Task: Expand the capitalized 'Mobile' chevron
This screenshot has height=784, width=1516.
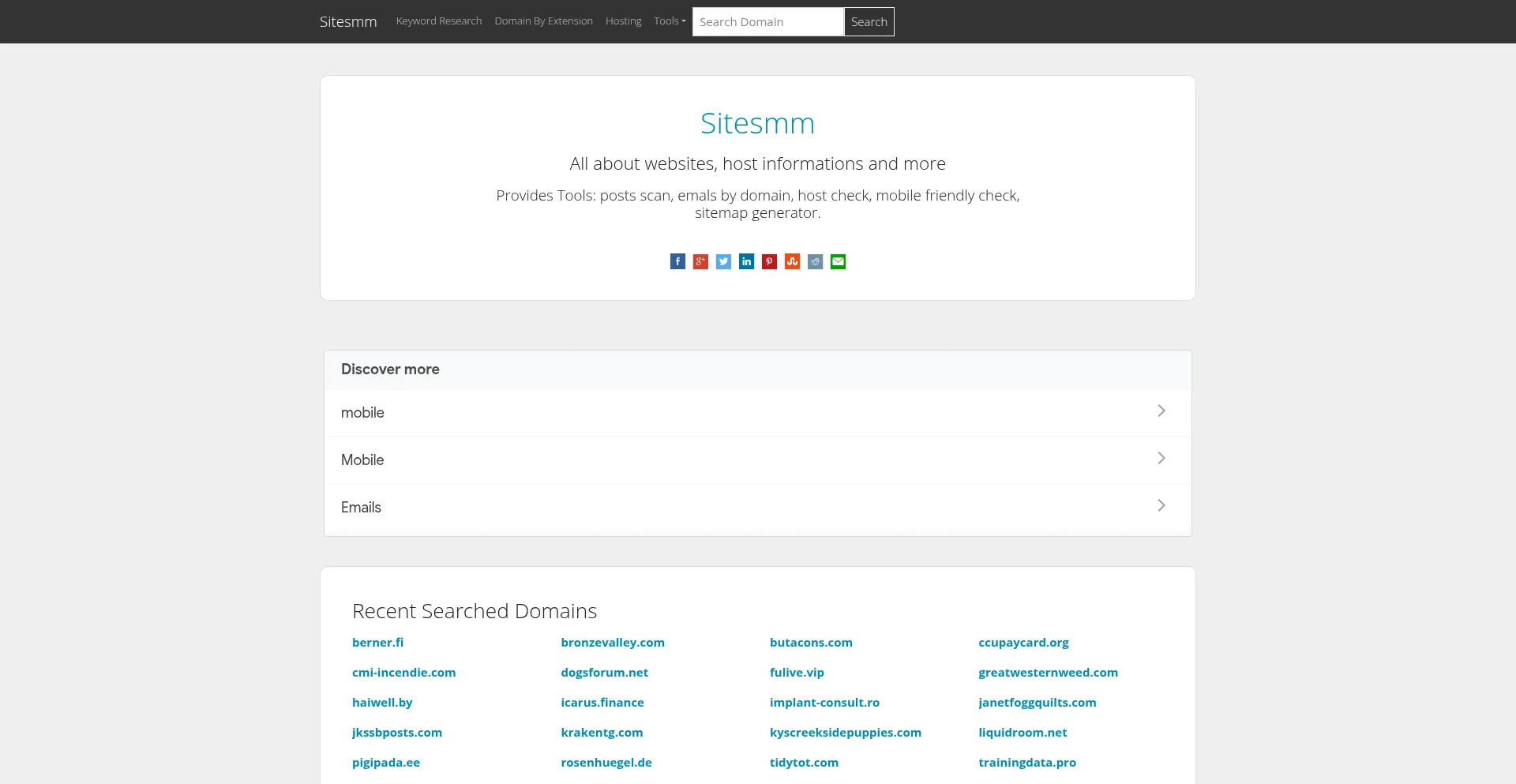Action: (x=1161, y=458)
